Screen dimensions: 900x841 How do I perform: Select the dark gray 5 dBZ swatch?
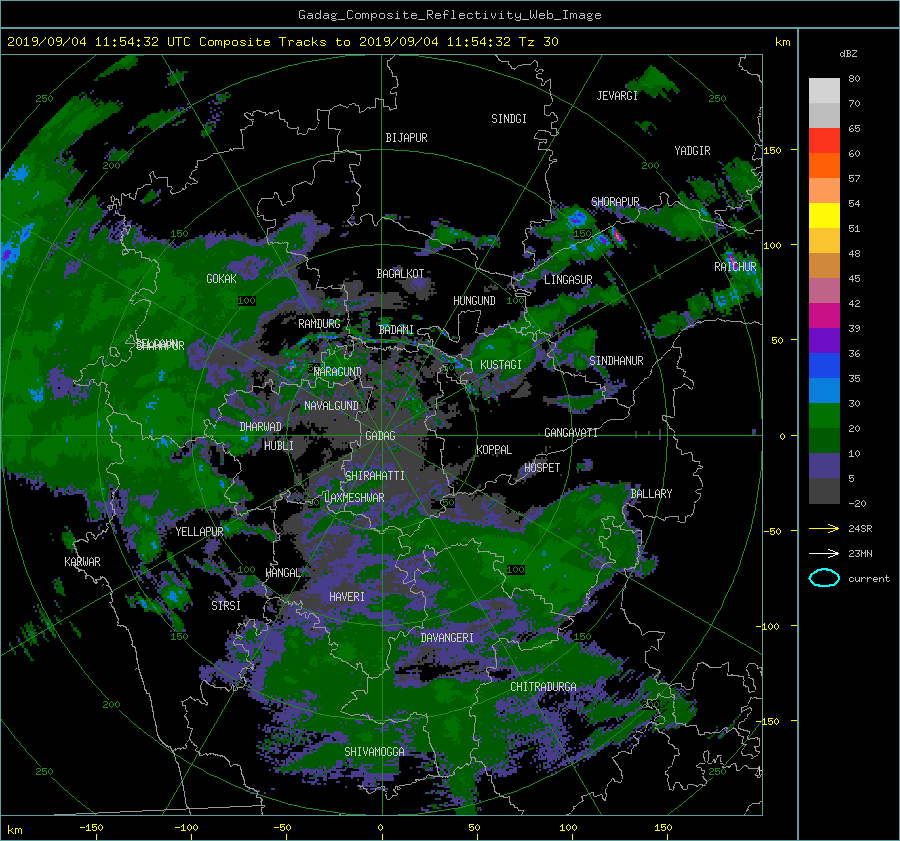click(x=824, y=490)
